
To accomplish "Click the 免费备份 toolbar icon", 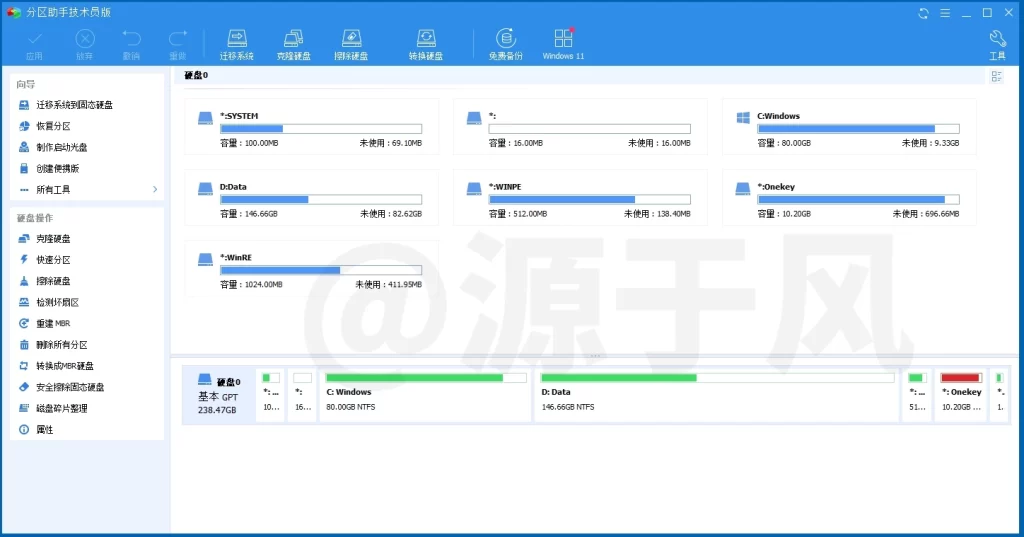I will pos(505,45).
